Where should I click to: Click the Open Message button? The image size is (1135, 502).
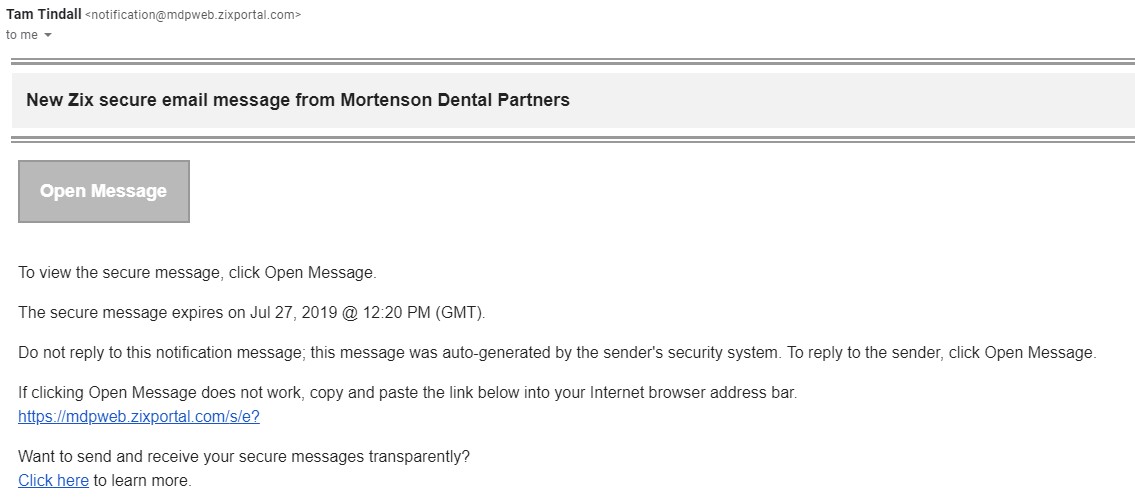pyautogui.click(x=104, y=191)
